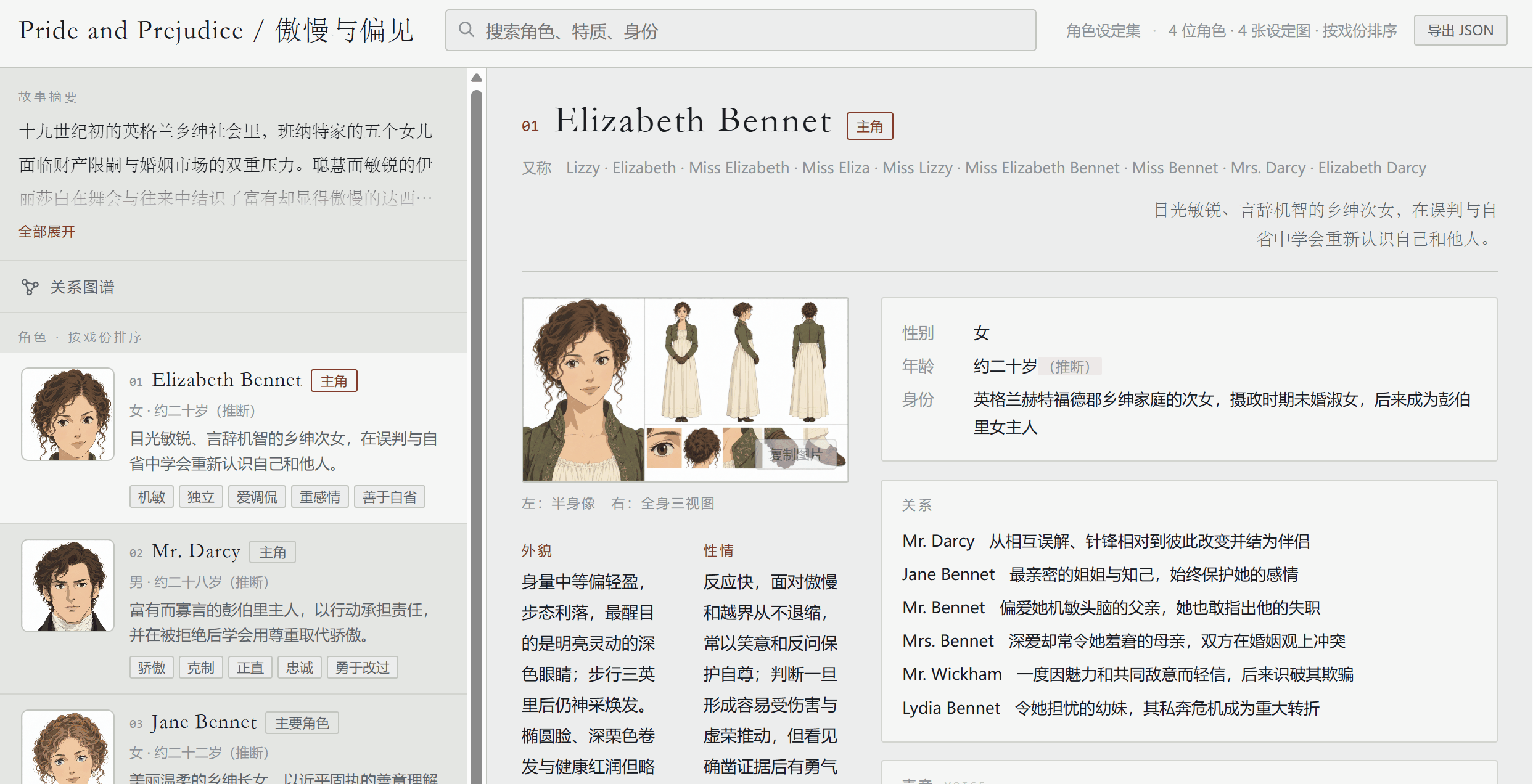Click the 机敏 trait tag
Image resolution: width=1533 pixels, height=784 pixels.
152,497
